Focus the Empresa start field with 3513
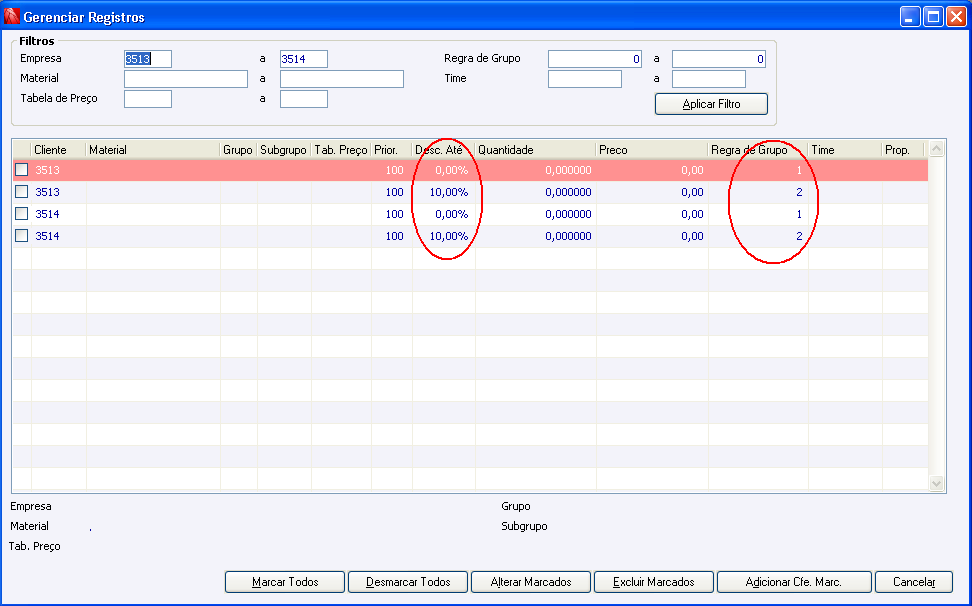The image size is (972, 606). click(148, 59)
